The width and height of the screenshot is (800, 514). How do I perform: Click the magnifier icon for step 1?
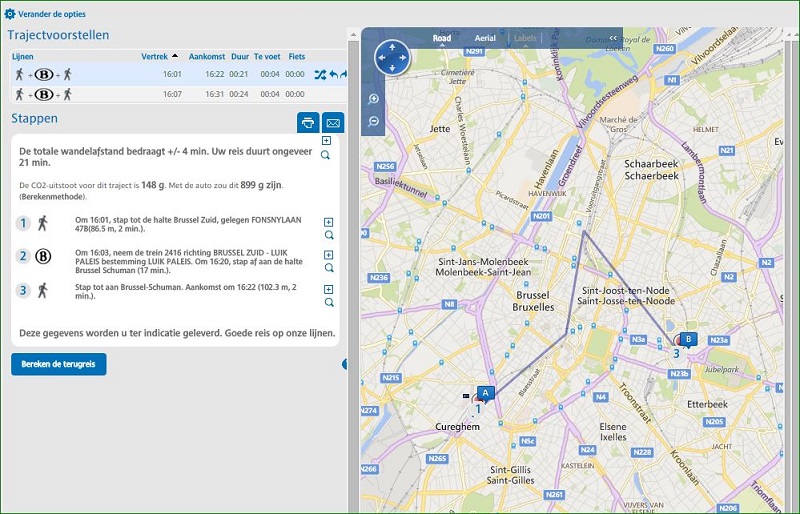click(327, 236)
